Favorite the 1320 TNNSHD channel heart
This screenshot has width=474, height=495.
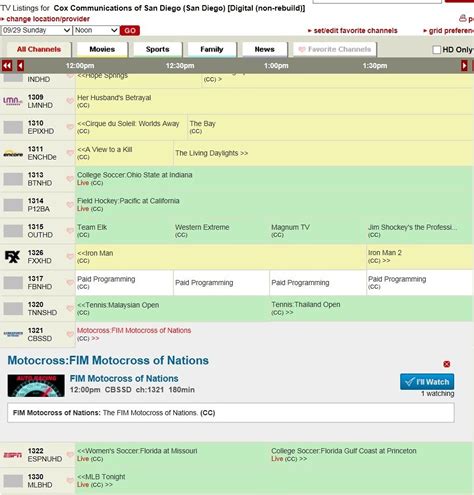pos(70,308)
